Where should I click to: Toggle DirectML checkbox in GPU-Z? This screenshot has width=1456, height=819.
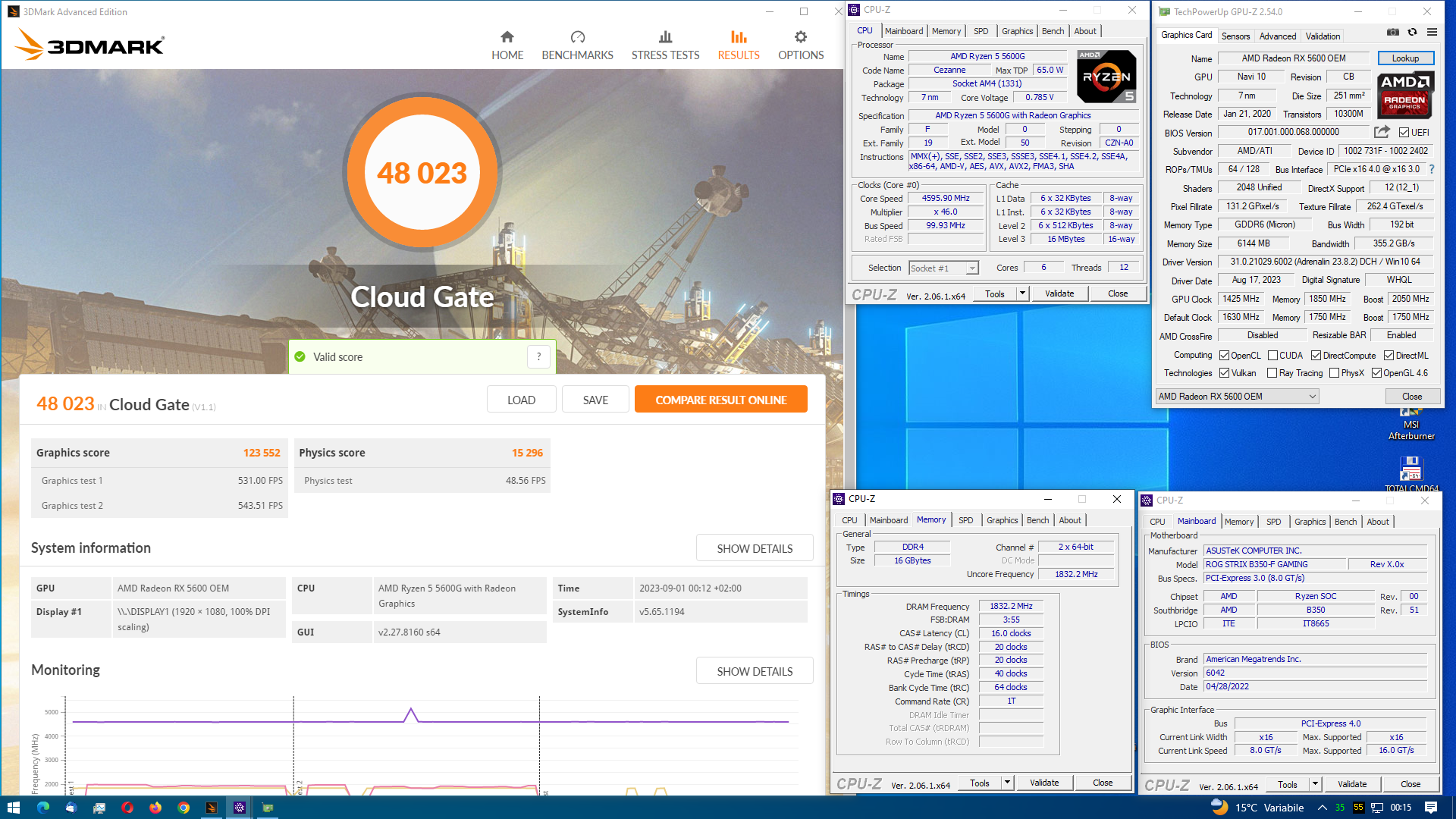point(1389,356)
